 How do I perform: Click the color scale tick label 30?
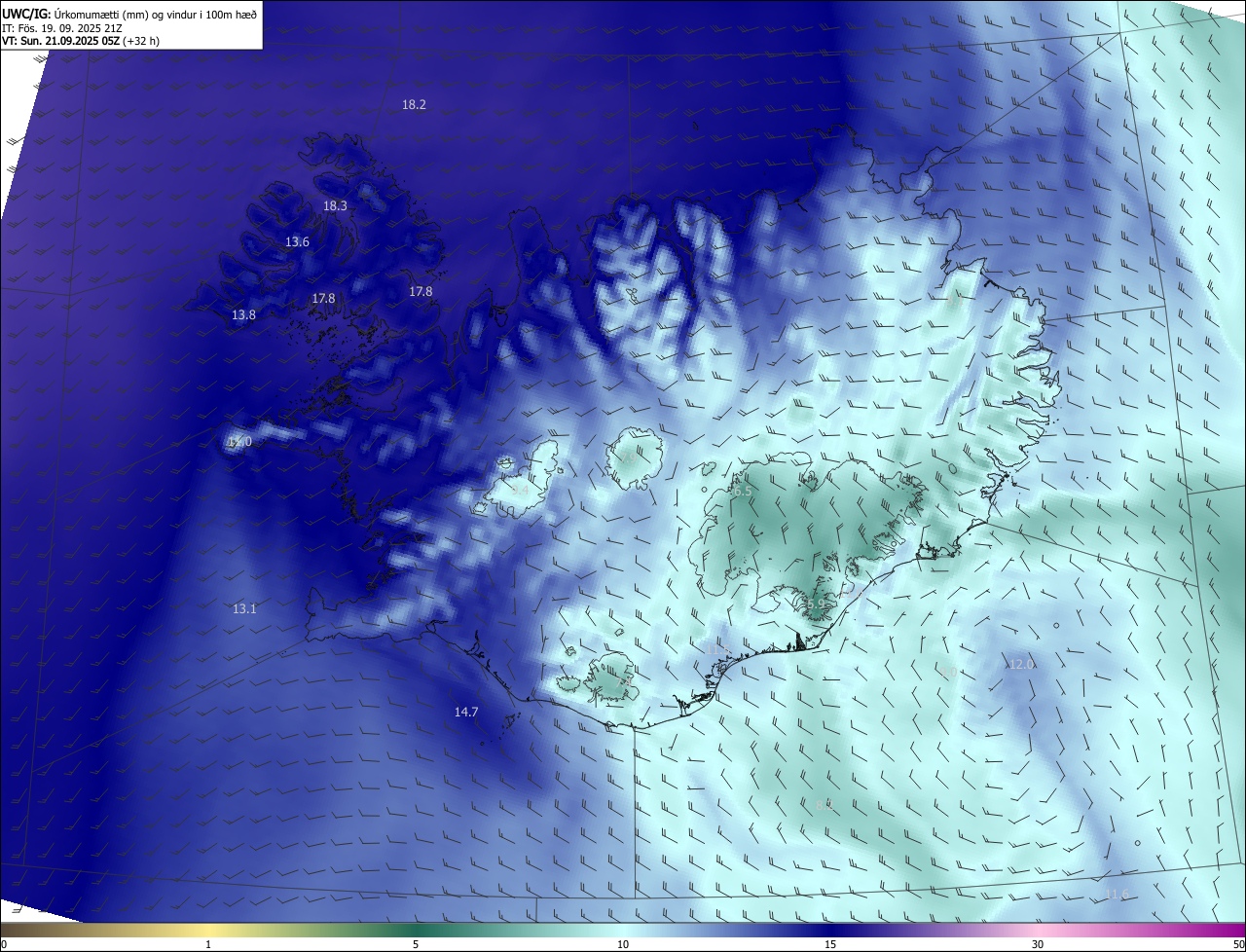[1038, 945]
